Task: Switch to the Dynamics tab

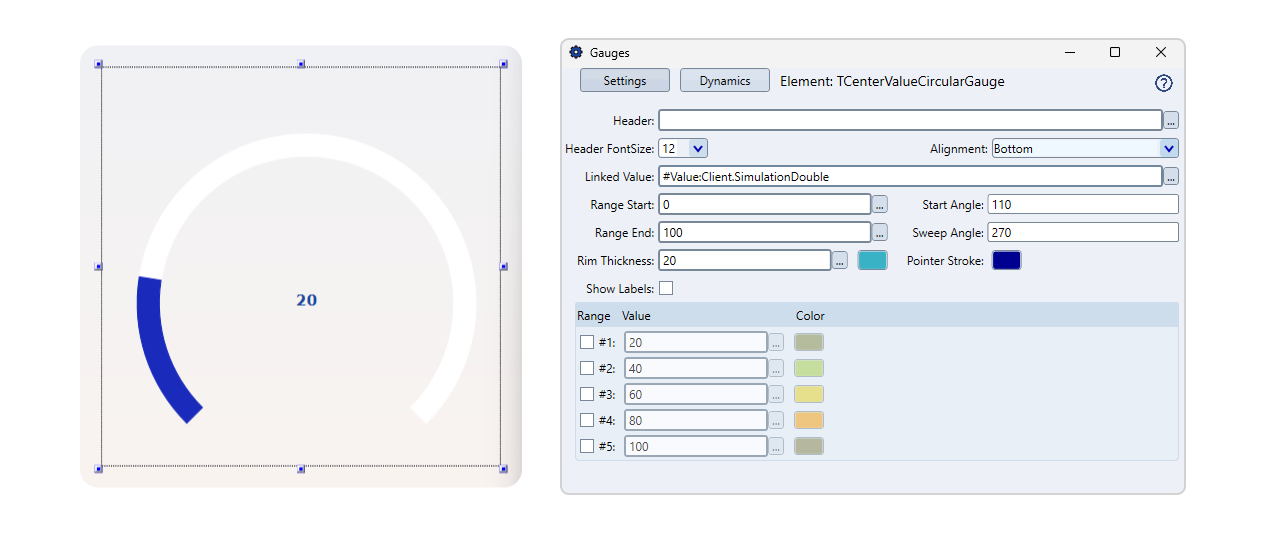Action: (724, 81)
